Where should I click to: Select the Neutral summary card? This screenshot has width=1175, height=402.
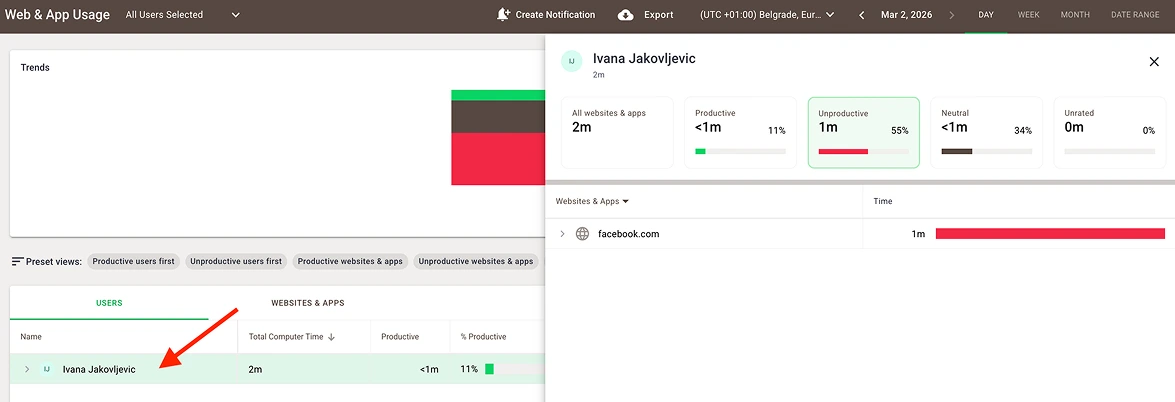click(x=986, y=132)
